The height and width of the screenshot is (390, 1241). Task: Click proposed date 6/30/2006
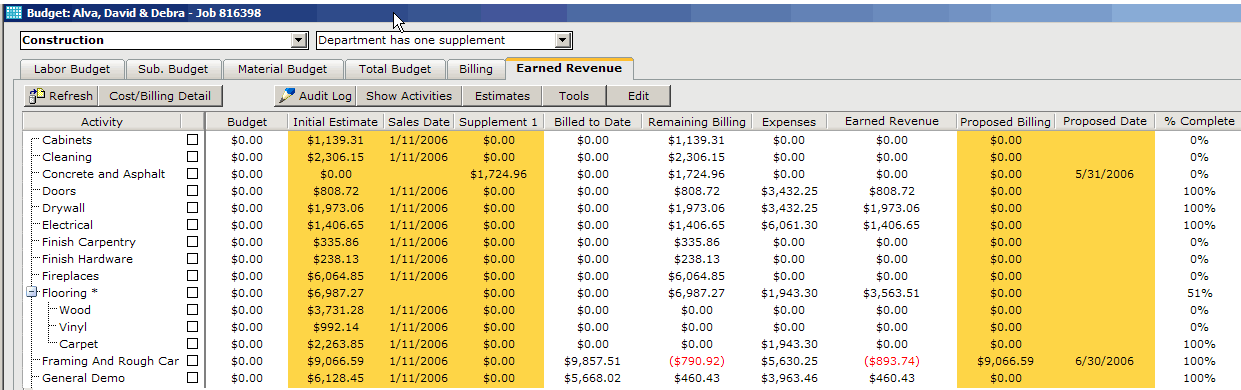[1104, 361]
